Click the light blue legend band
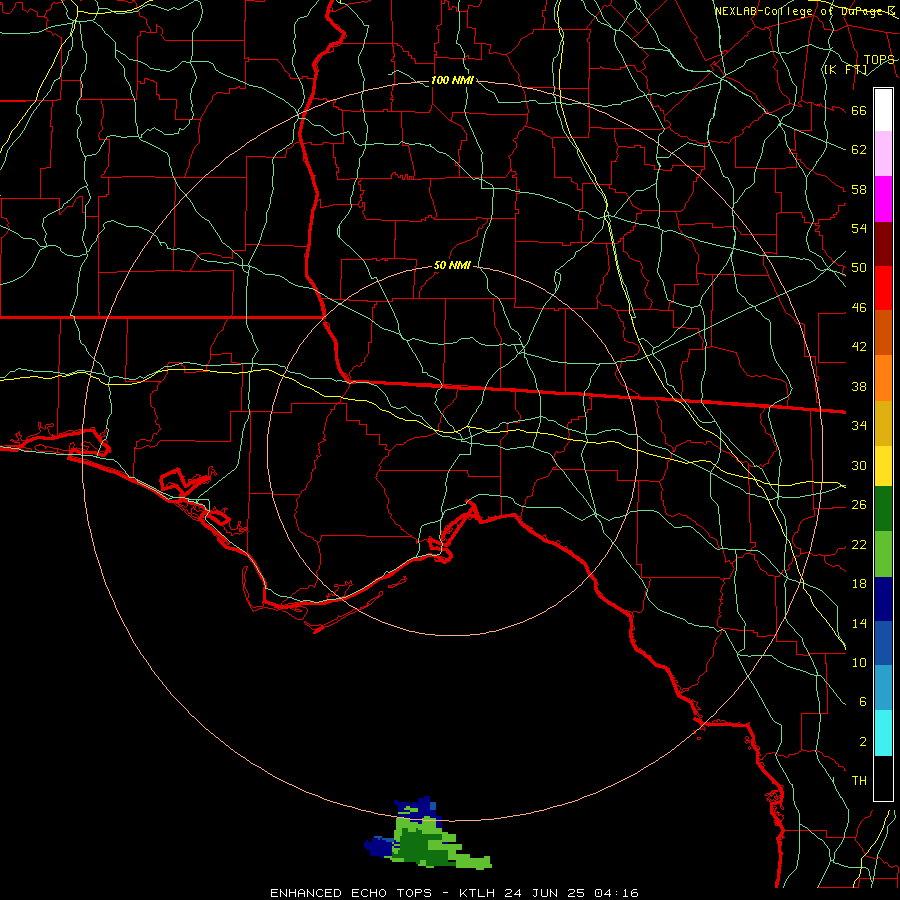 coord(883,688)
